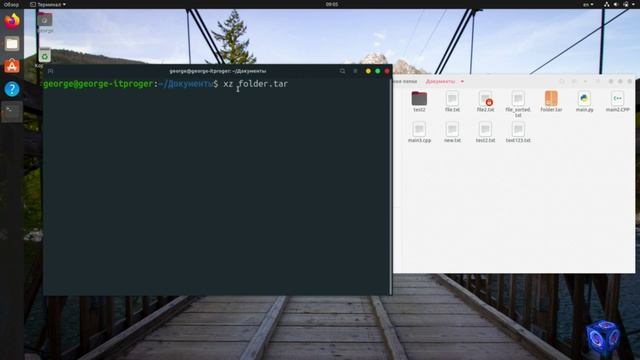Open the new tab button in terminal
Image resolution: width=640 pixels, height=360 pixels.
pos(50,71)
